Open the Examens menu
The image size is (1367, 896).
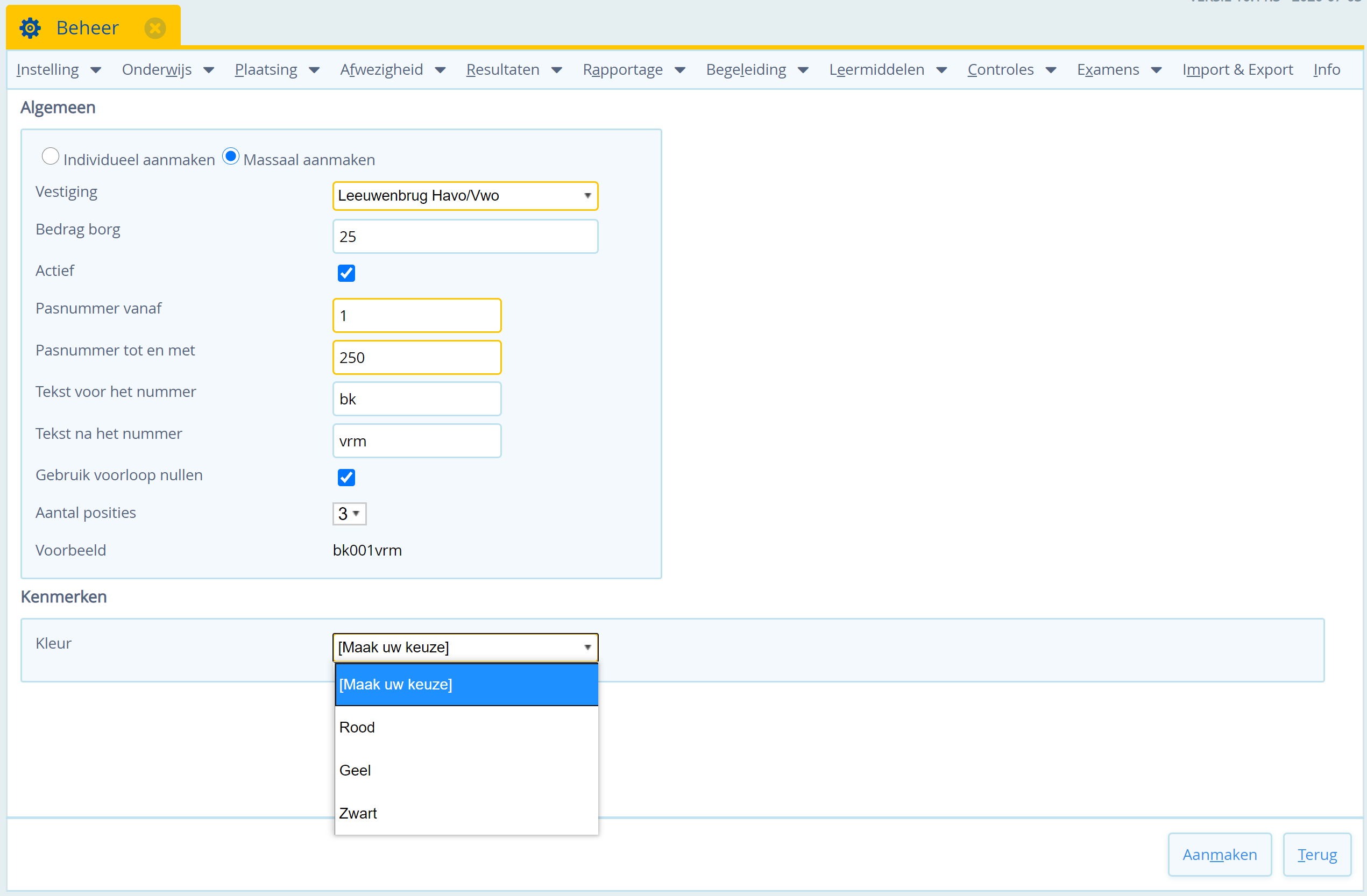[x=1120, y=69]
